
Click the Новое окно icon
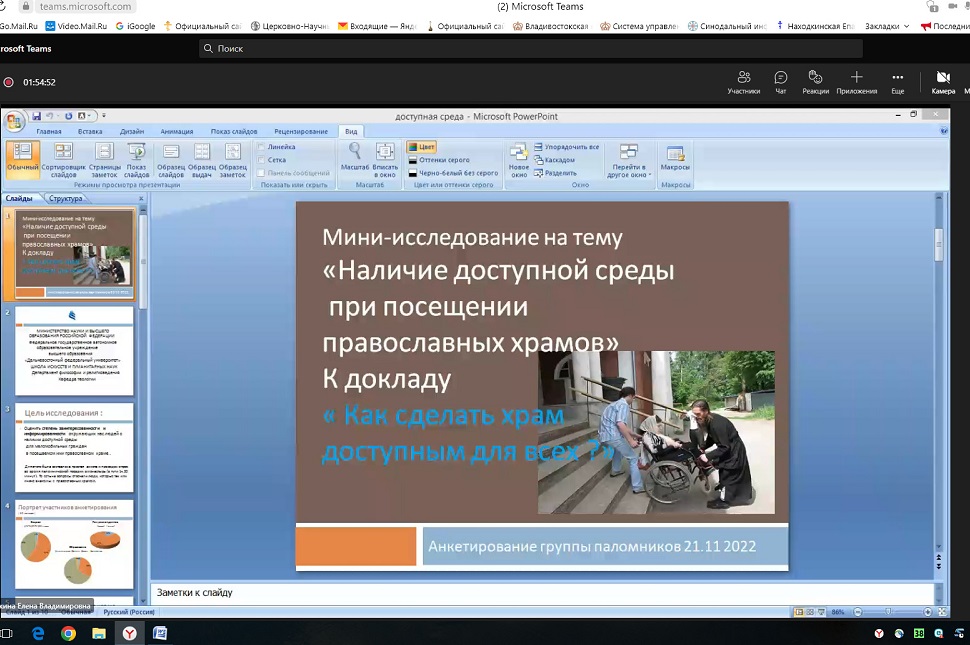point(518,152)
